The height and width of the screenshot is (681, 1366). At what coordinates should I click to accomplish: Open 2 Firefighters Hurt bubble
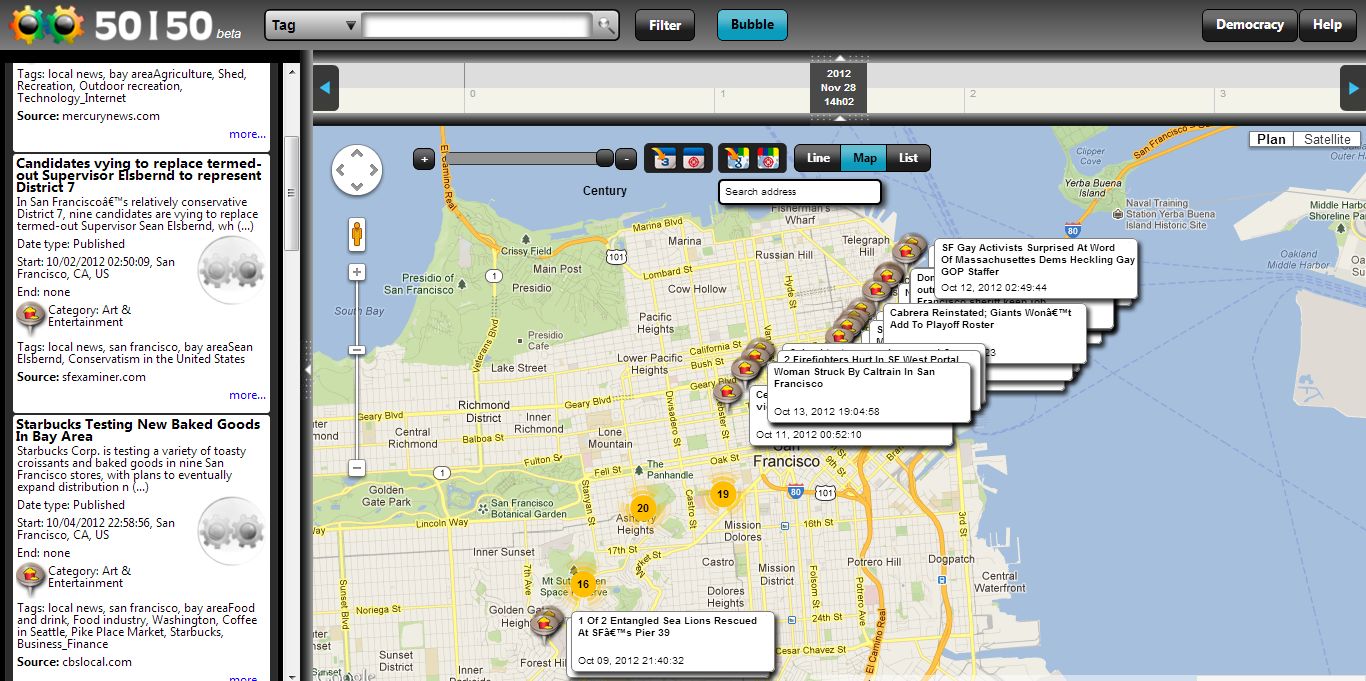coord(871,358)
